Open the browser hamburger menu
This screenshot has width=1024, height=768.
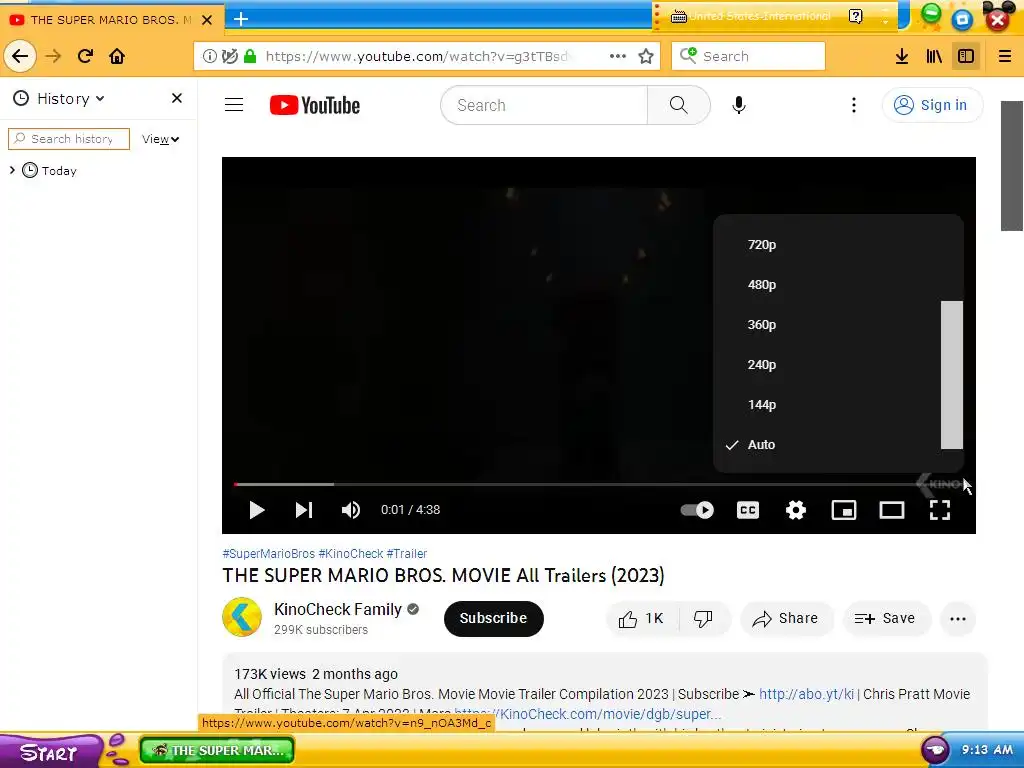click(x=1004, y=56)
